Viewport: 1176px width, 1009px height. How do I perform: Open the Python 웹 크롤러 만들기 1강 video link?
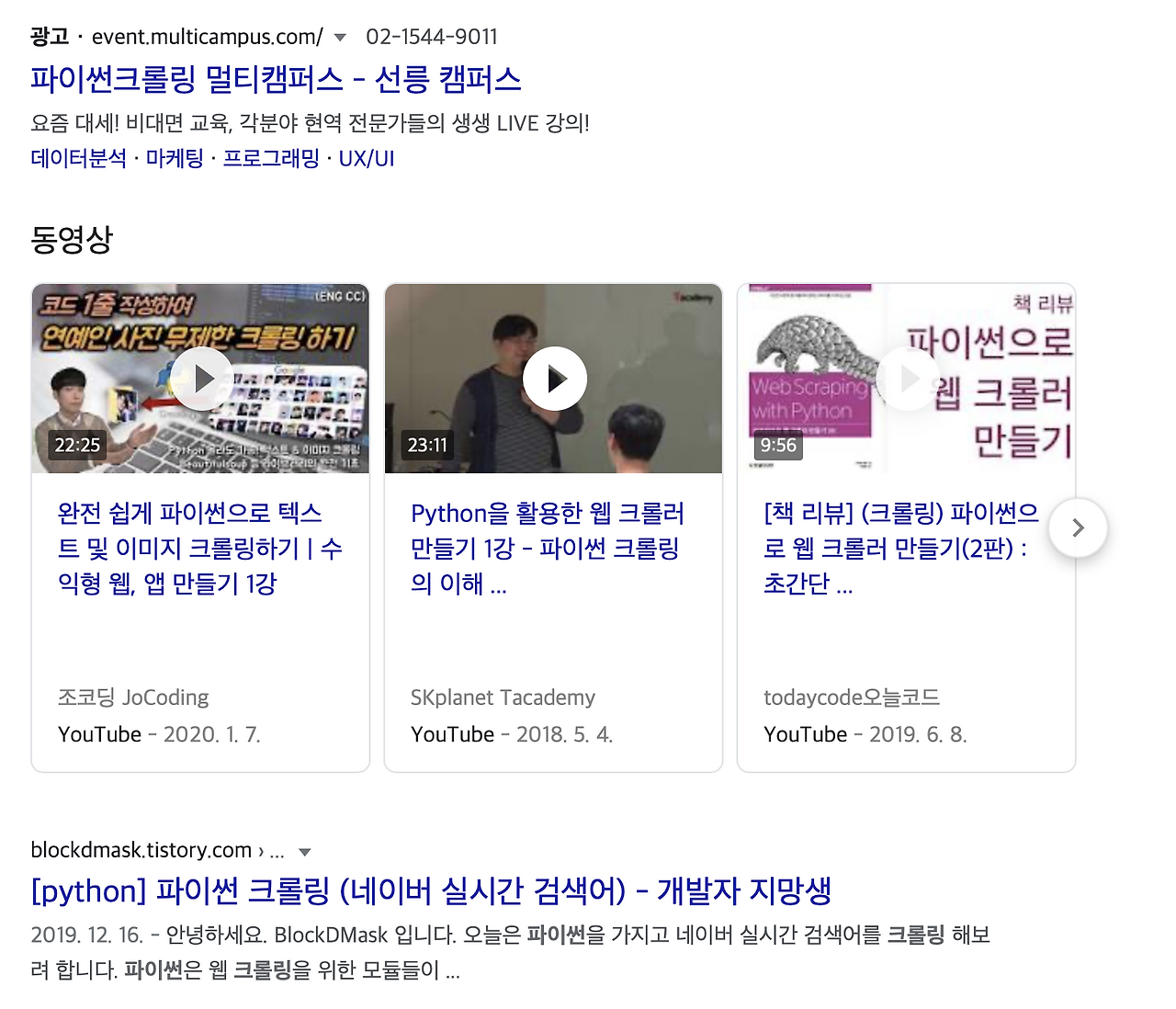pos(548,549)
